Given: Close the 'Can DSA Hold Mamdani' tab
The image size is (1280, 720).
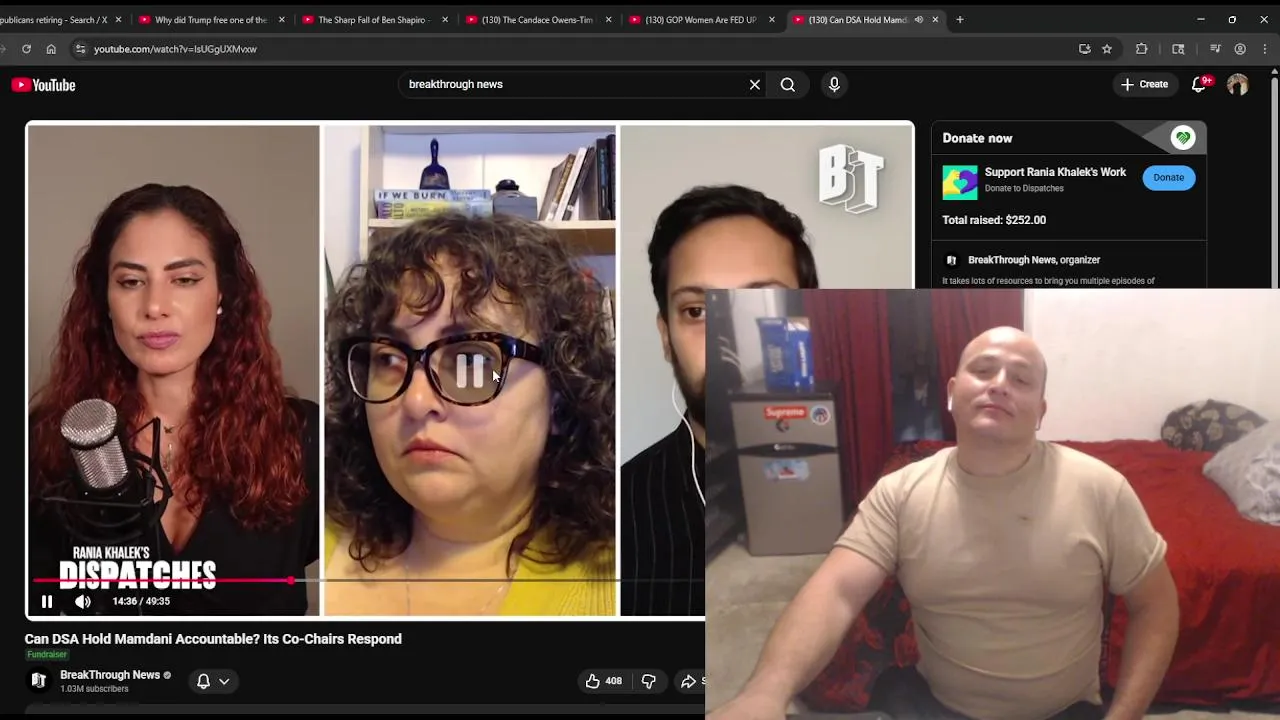Looking at the screenshot, I should tap(935, 20).
